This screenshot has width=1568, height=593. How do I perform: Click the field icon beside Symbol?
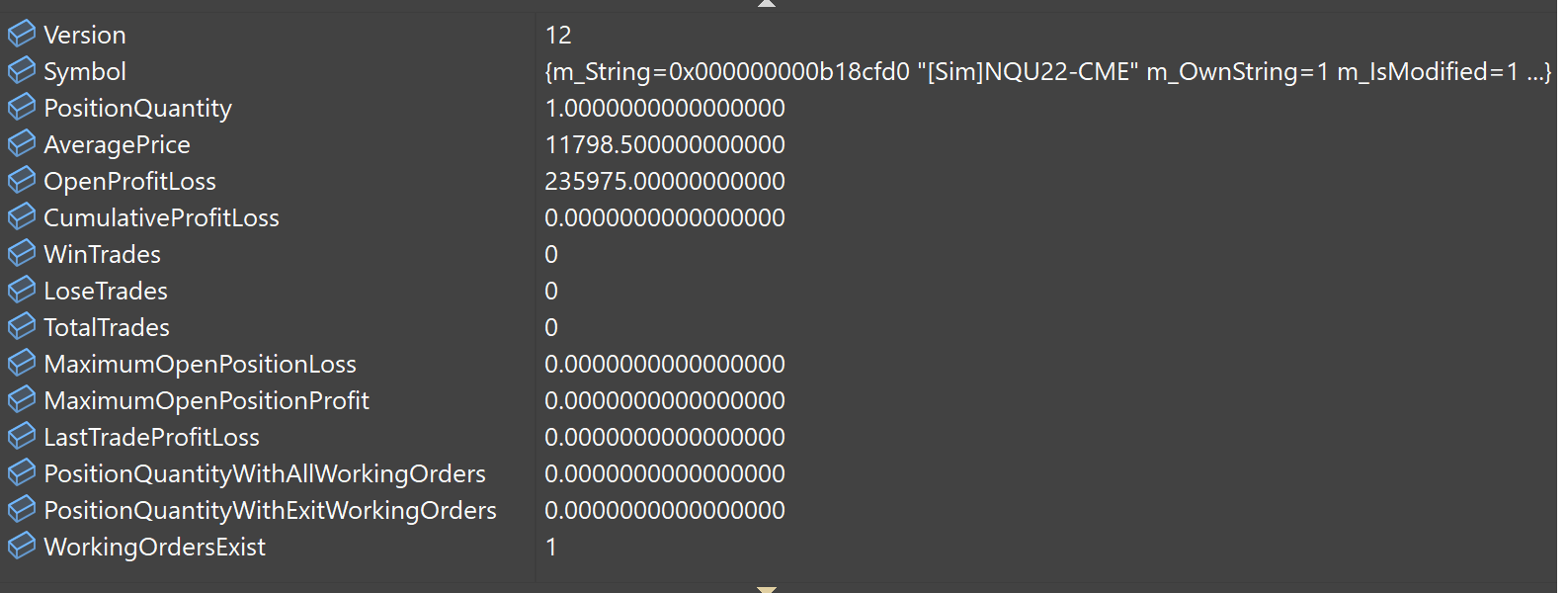[x=22, y=71]
